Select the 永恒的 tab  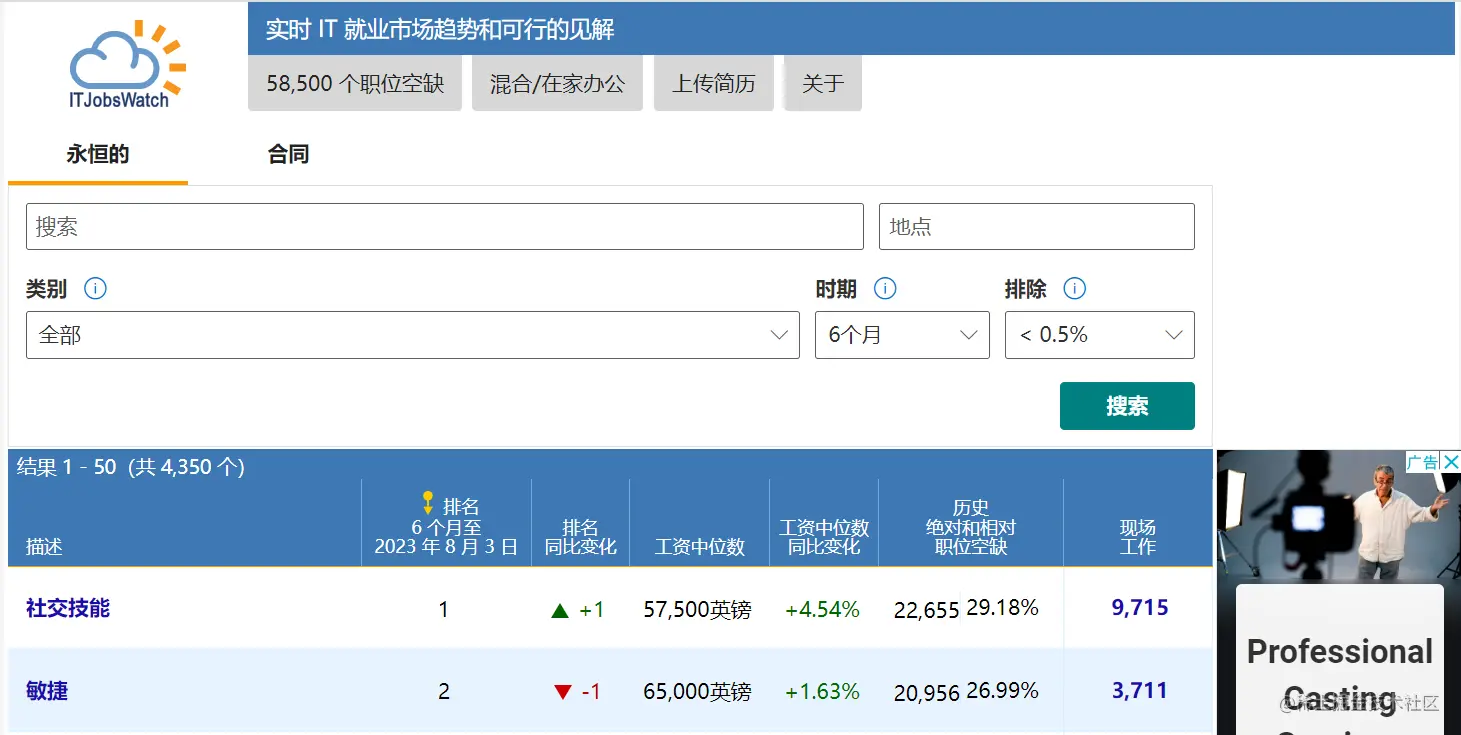(97, 154)
